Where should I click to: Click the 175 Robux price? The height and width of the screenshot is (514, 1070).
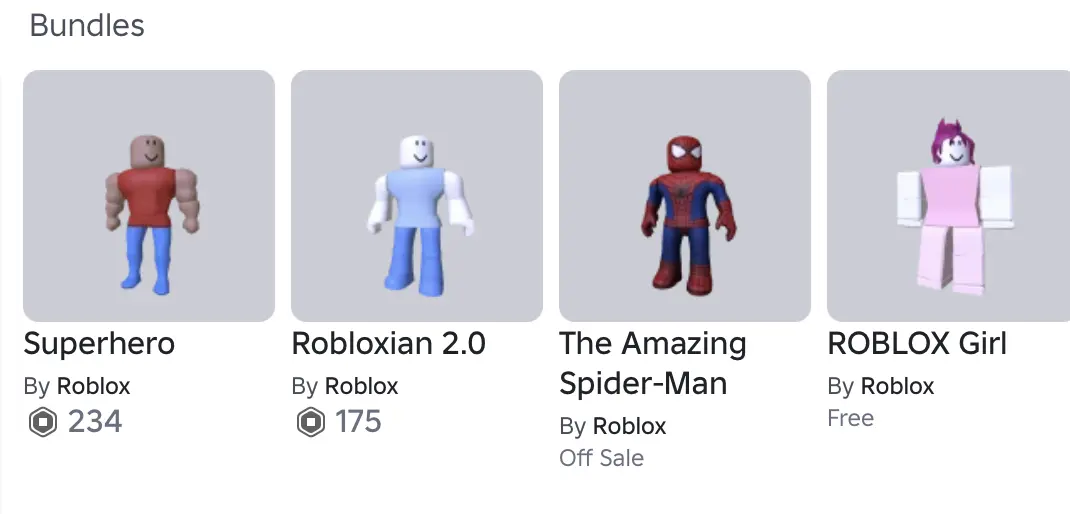(x=358, y=423)
